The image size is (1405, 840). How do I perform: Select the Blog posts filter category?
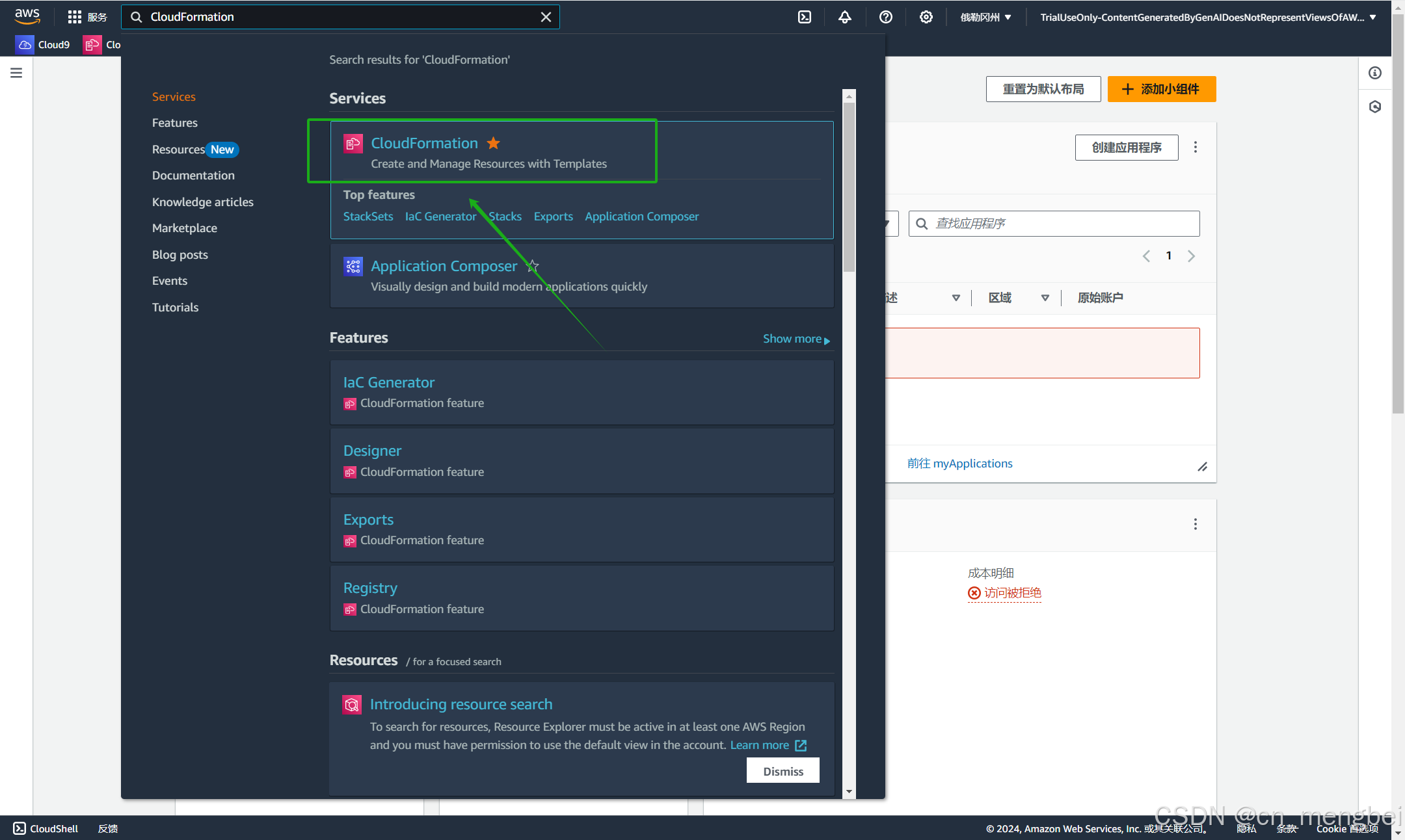click(180, 255)
